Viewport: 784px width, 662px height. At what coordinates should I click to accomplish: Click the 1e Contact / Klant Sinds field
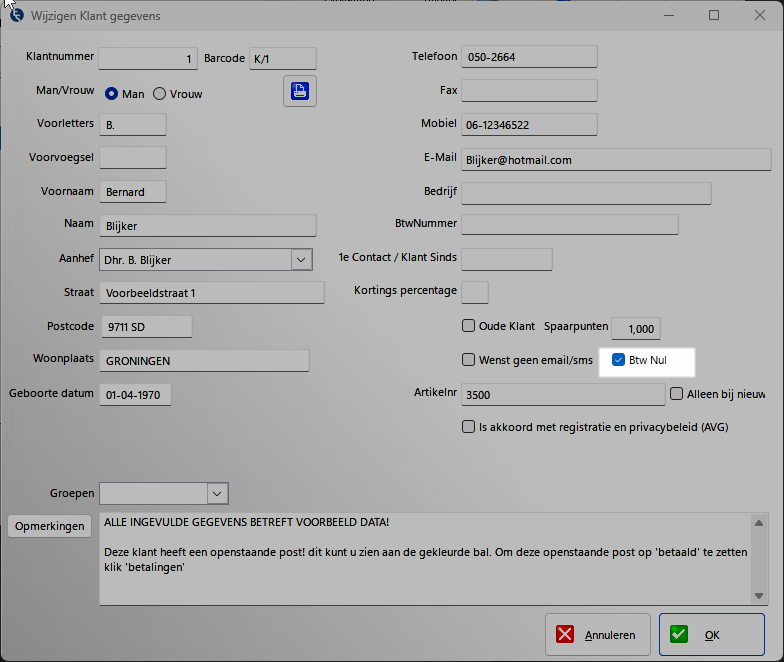[506, 260]
